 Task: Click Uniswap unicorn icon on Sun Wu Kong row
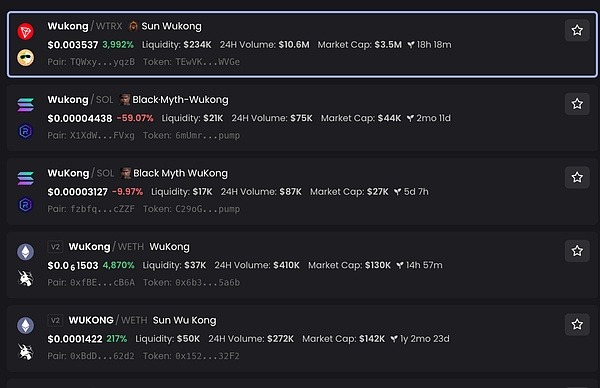[x=26, y=352]
